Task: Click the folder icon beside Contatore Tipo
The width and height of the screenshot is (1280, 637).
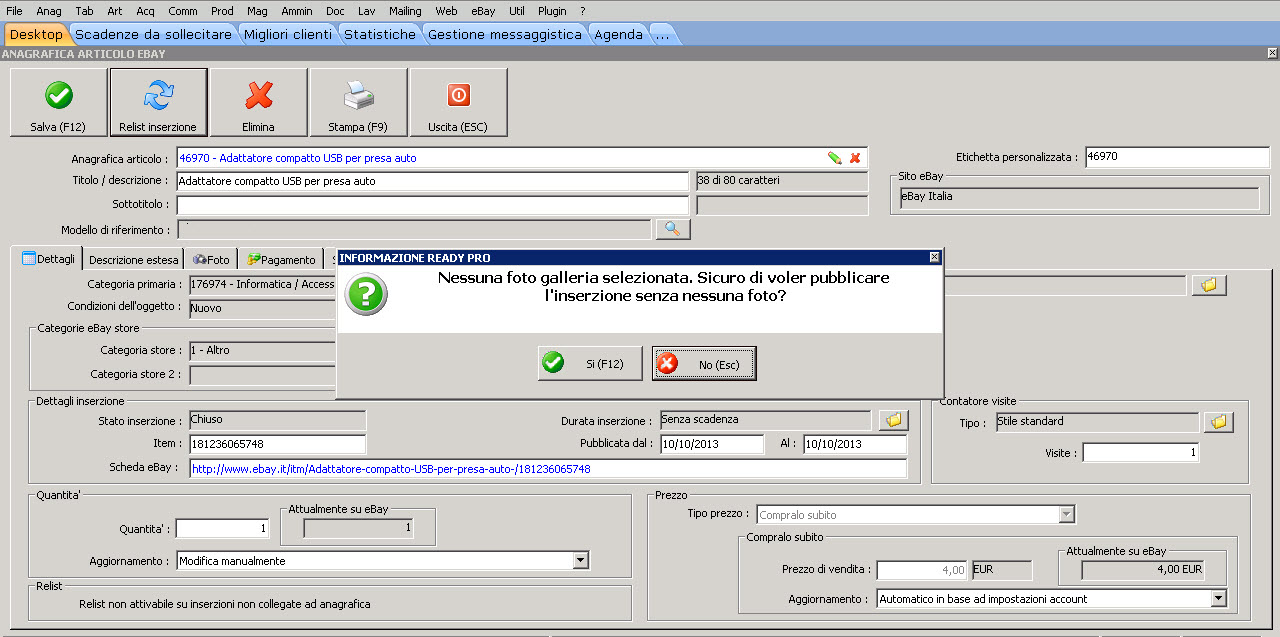Action: tap(1219, 422)
